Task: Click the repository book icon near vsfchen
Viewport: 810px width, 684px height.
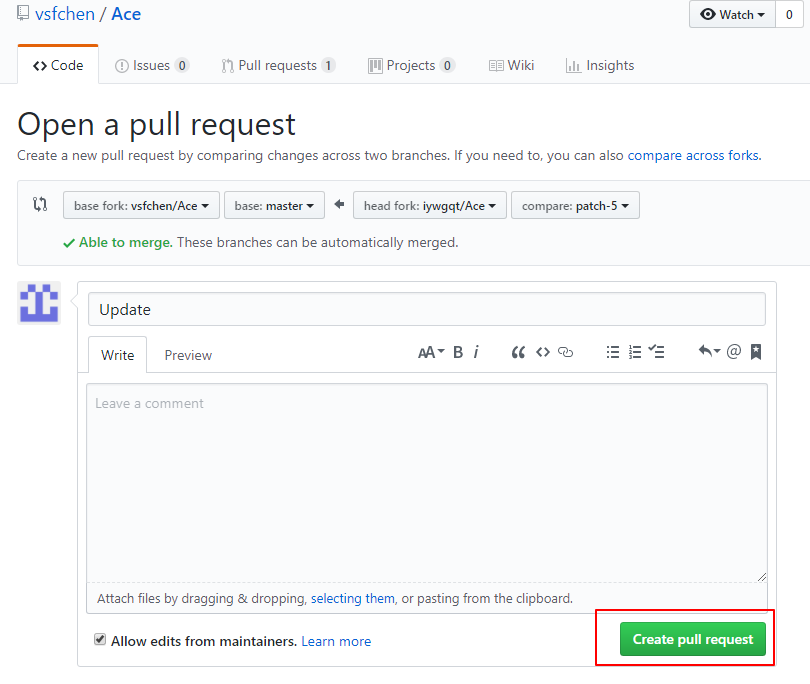Action: pos(23,13)
